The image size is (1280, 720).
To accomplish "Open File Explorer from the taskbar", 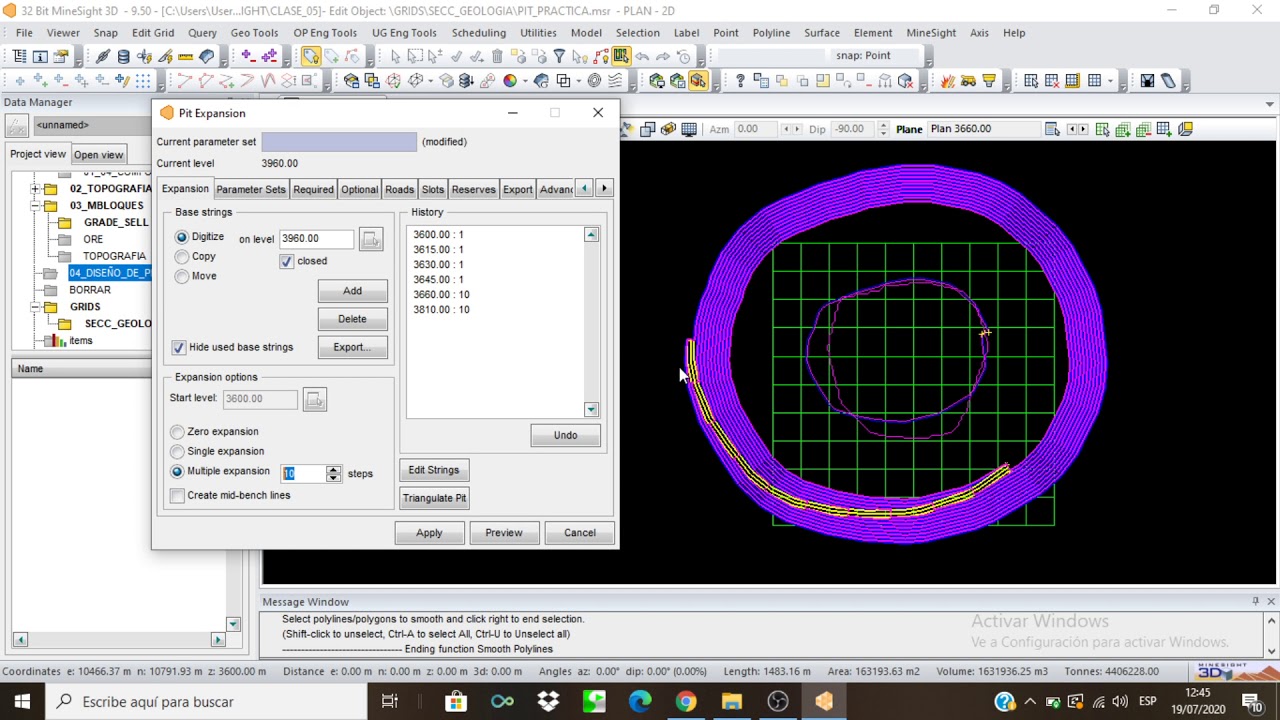I will point(731,701).
